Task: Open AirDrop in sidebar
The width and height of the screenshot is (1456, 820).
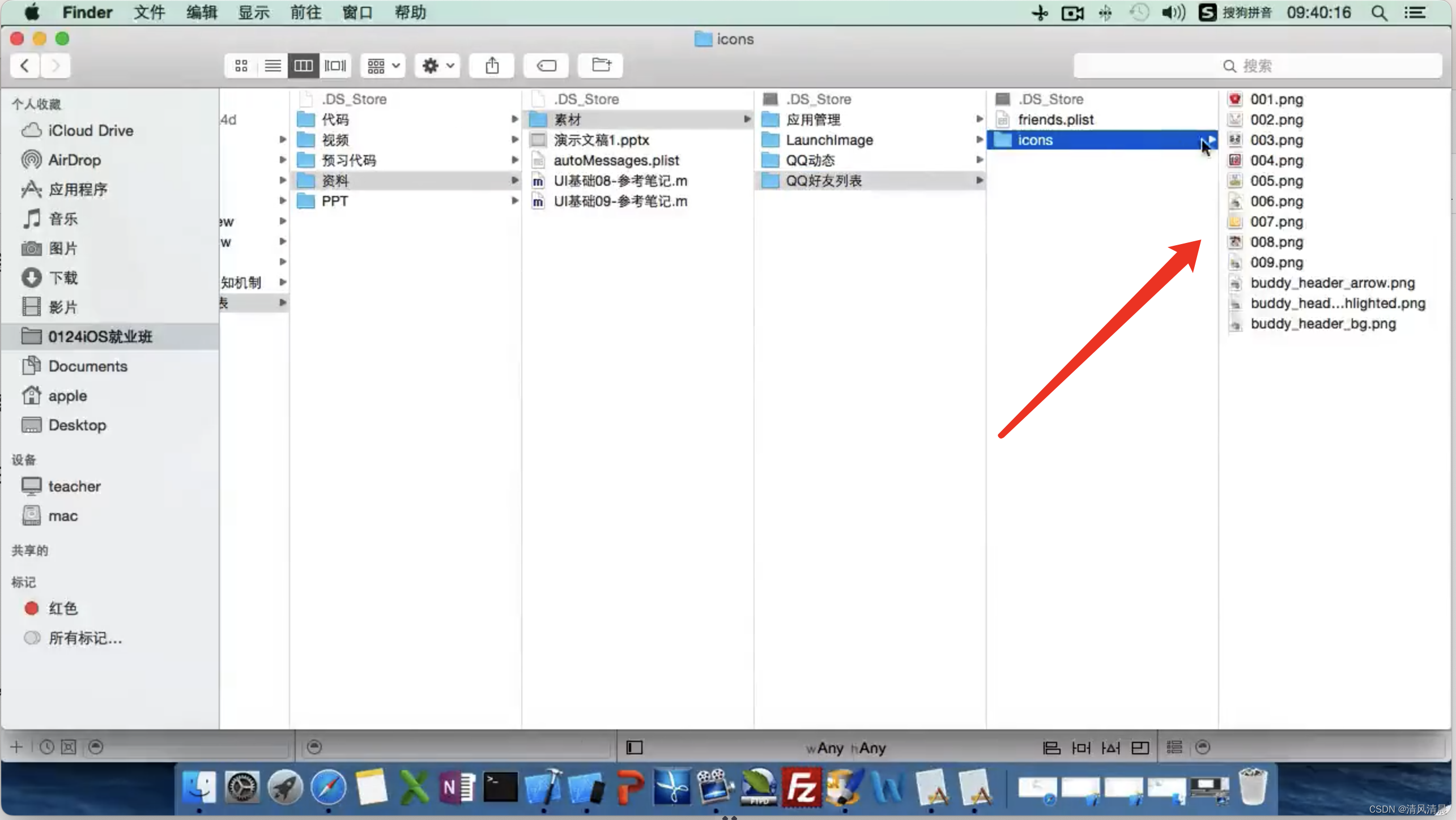Action: click(x=110, y=160)
